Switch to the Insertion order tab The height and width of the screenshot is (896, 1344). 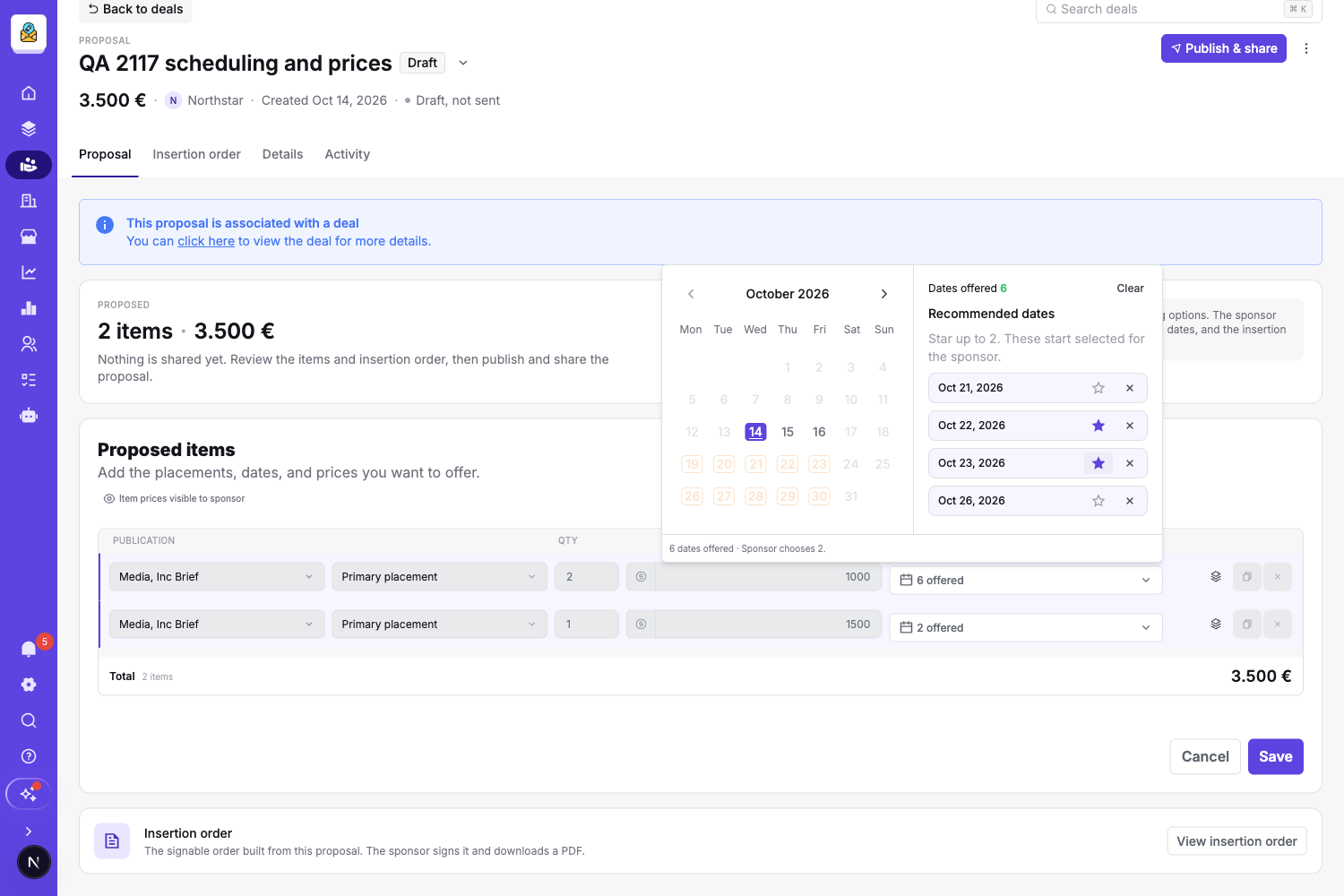[196, 154]
